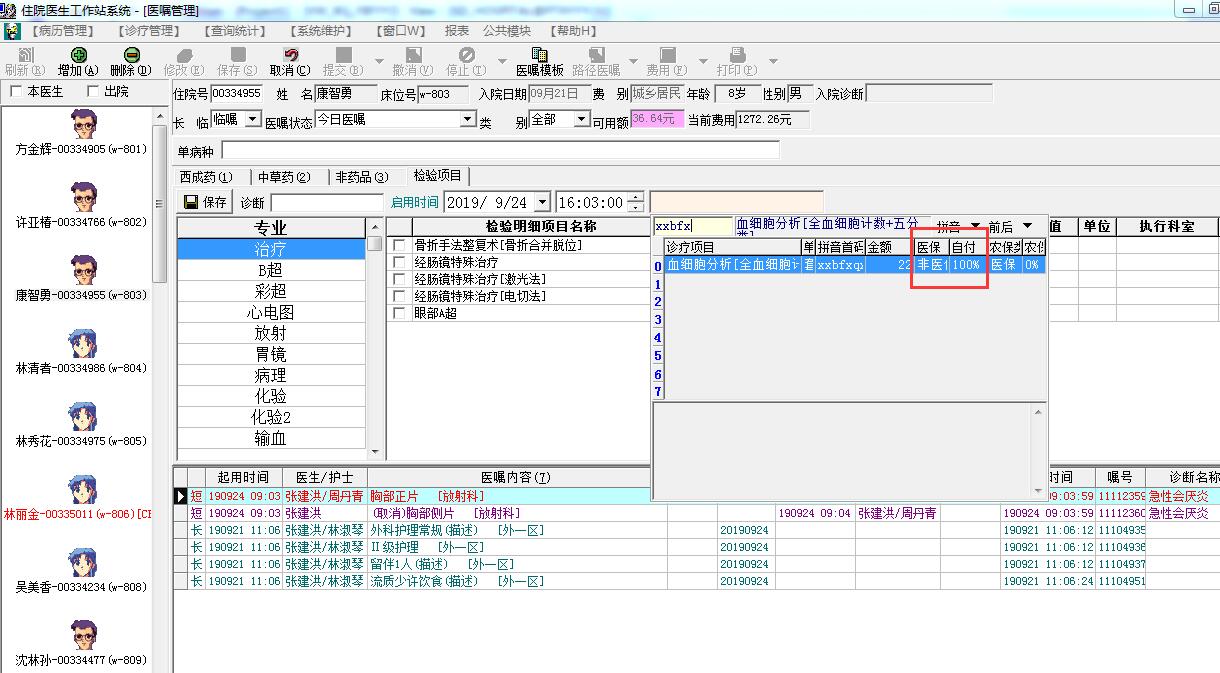The height and width of the screenshot is (673, 1220).
Task: Open the 长临 order type dropdown
Action: pos(252,119)
